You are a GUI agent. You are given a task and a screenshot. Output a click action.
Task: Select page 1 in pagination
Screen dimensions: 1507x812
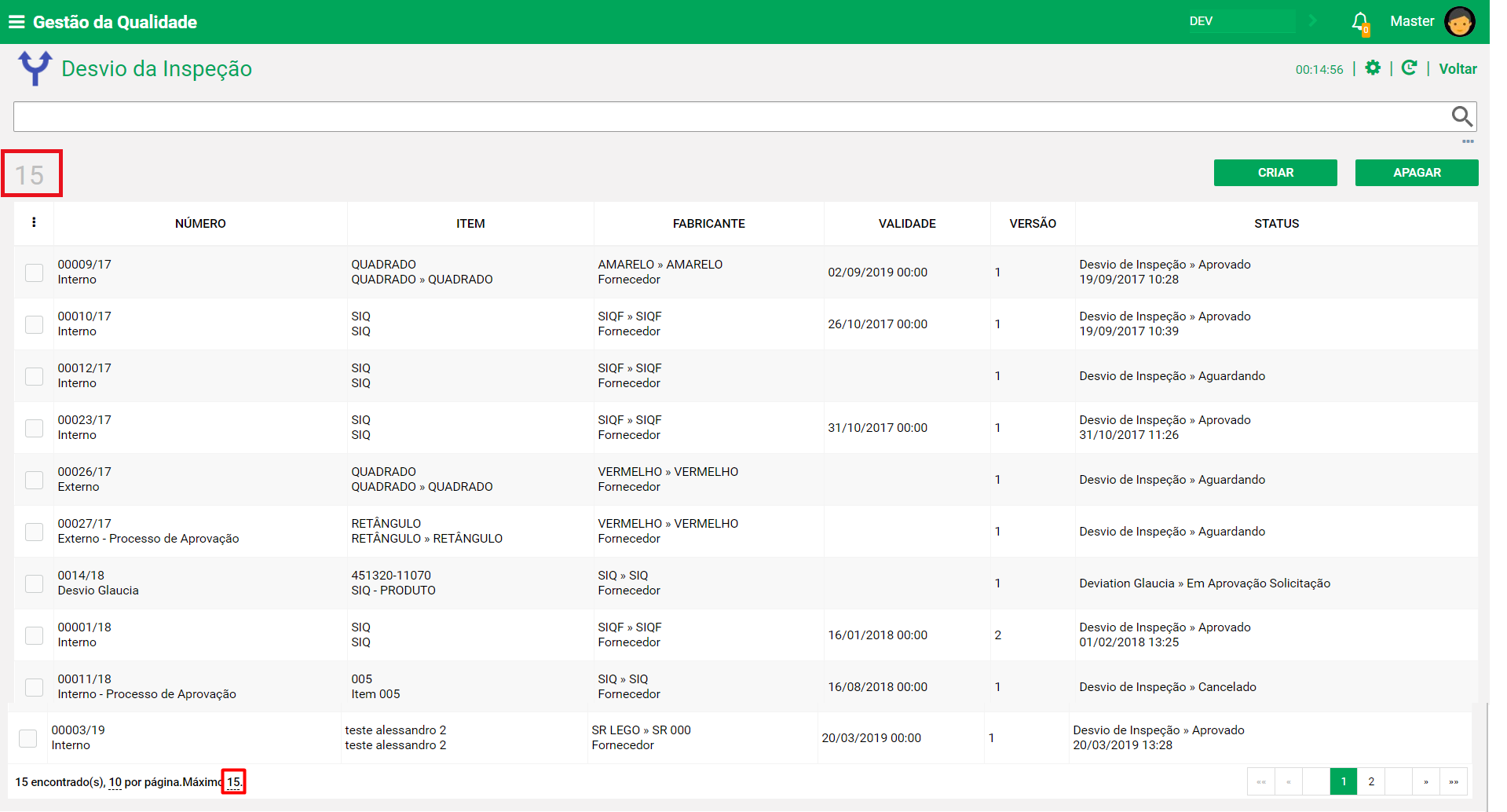tap(1344, 781)
